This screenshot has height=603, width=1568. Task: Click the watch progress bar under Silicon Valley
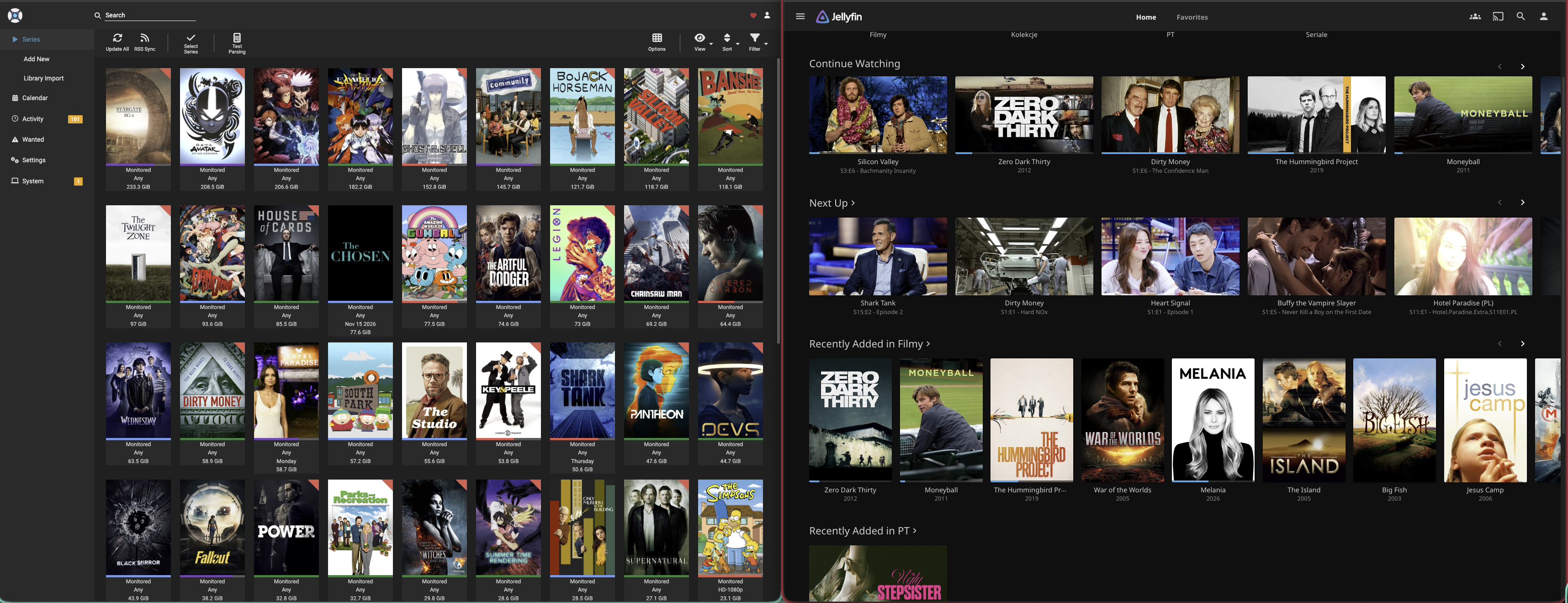coord(877,152)
